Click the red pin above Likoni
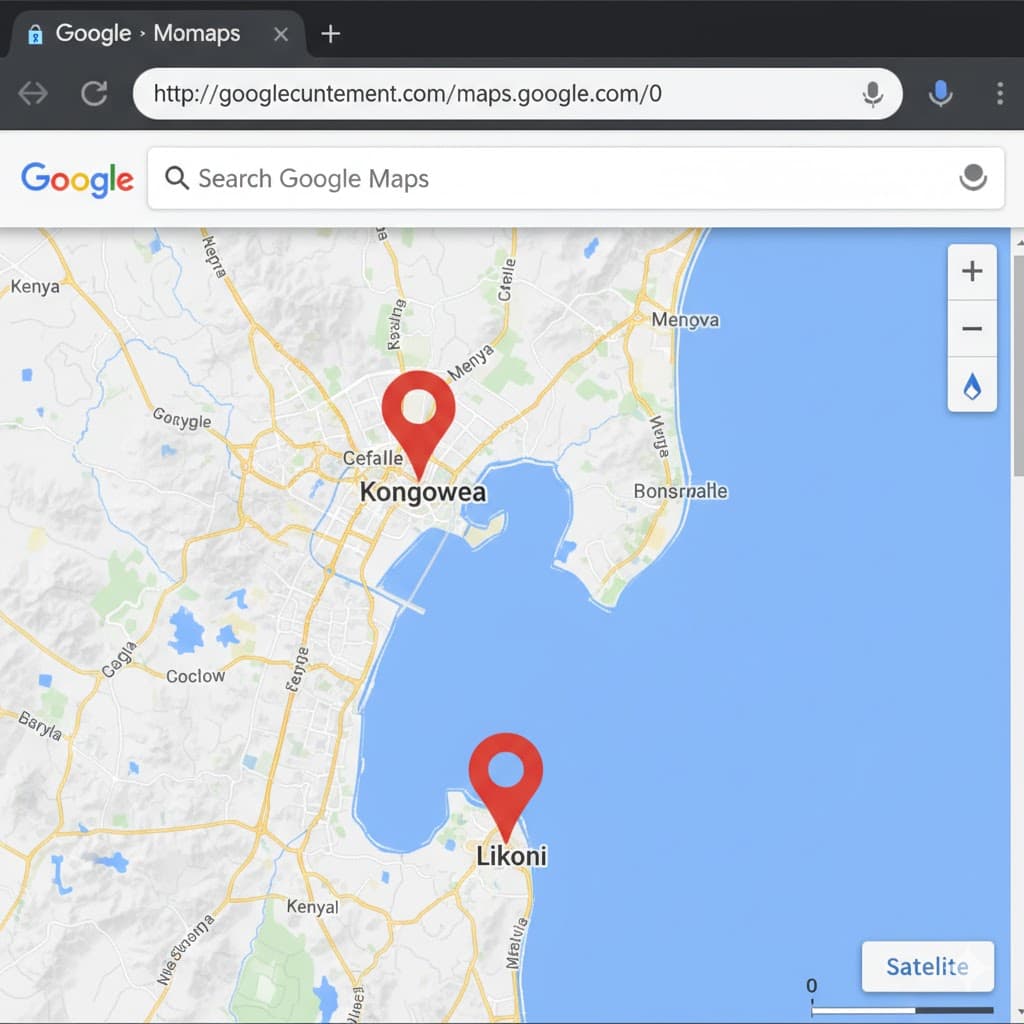 click(x=505, y=774)
